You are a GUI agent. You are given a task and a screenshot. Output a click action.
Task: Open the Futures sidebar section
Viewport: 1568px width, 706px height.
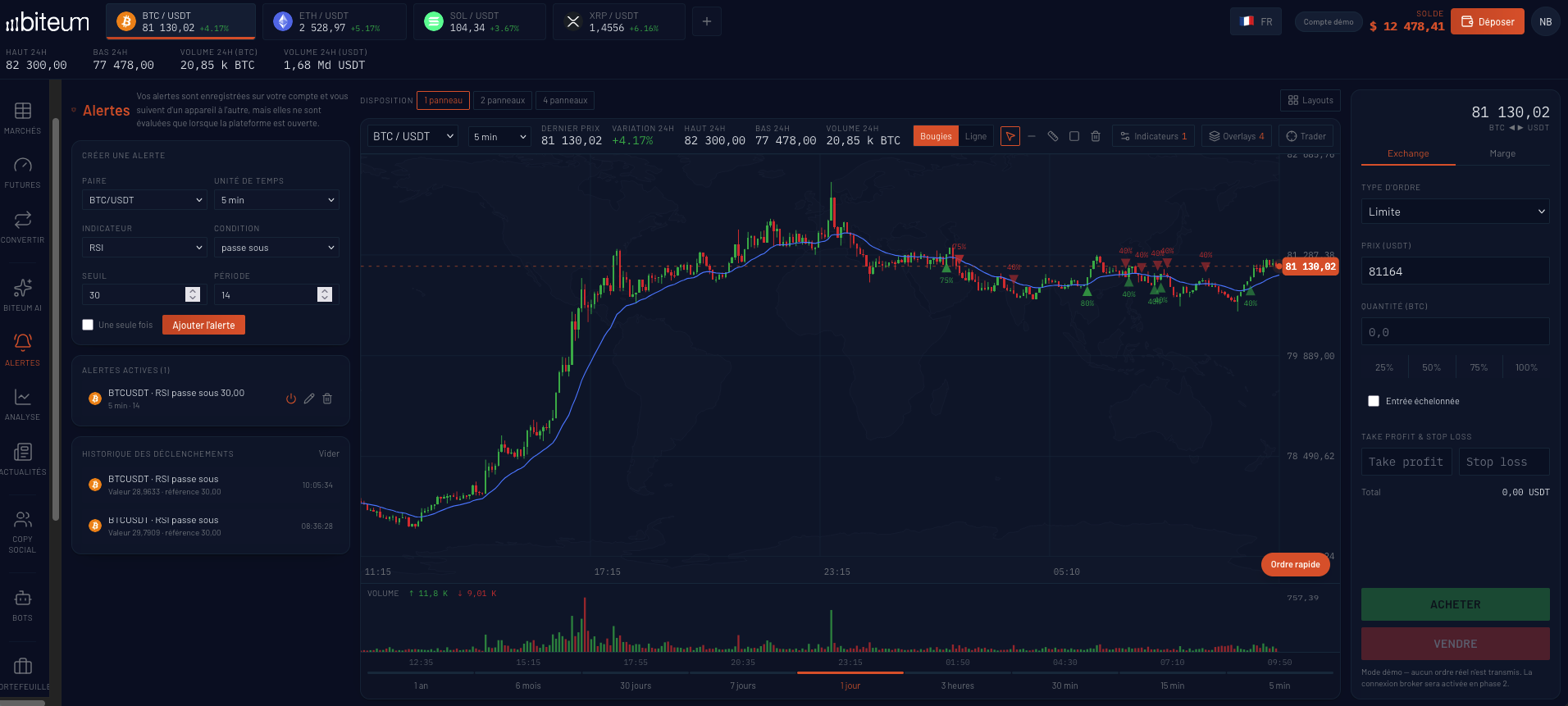(x=22, y=173)
